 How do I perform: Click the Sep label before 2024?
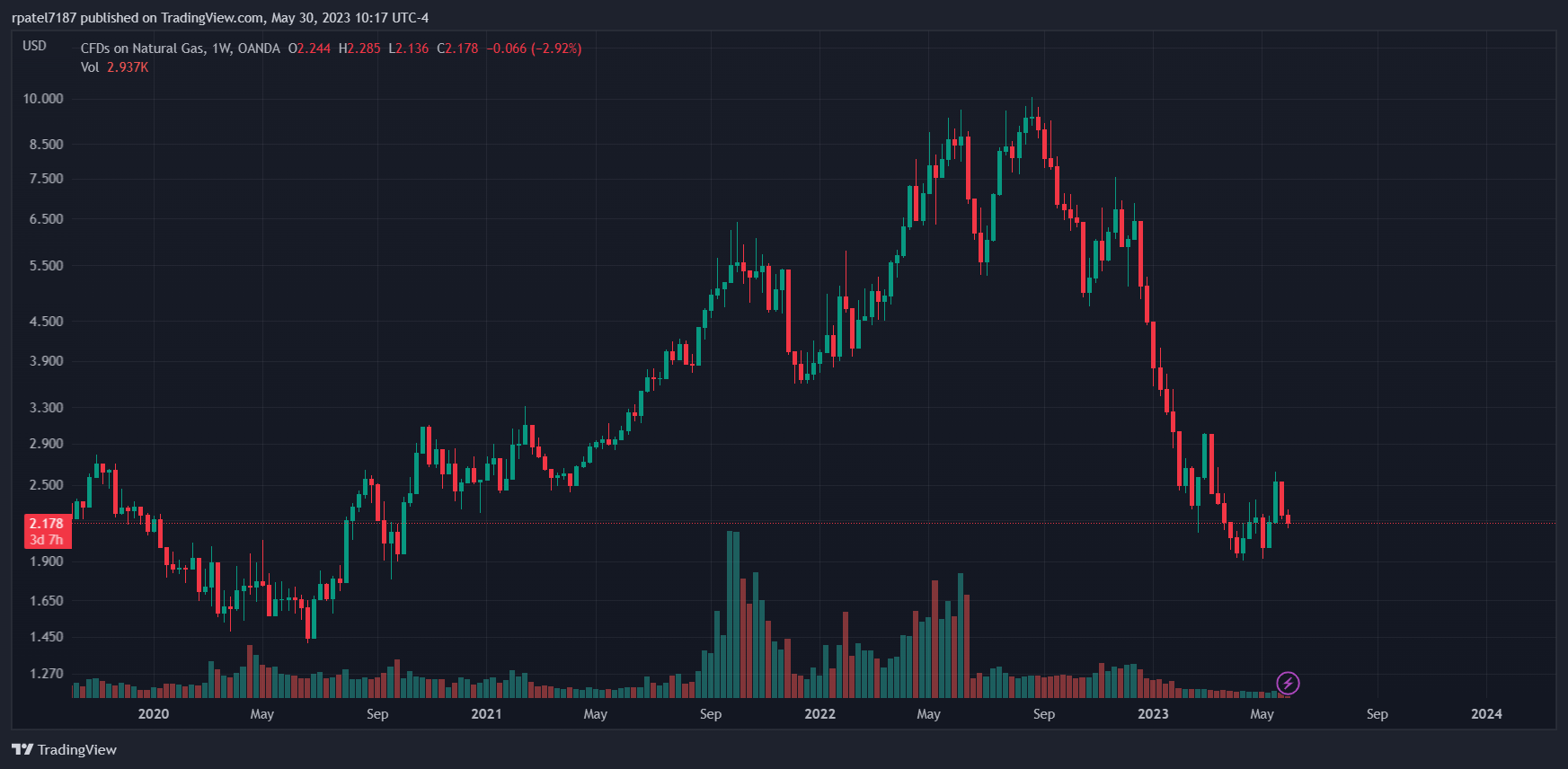(1378, 714)
